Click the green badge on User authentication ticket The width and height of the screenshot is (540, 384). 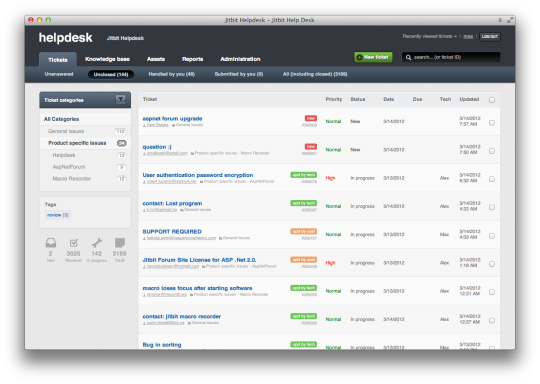pos(303,175)
